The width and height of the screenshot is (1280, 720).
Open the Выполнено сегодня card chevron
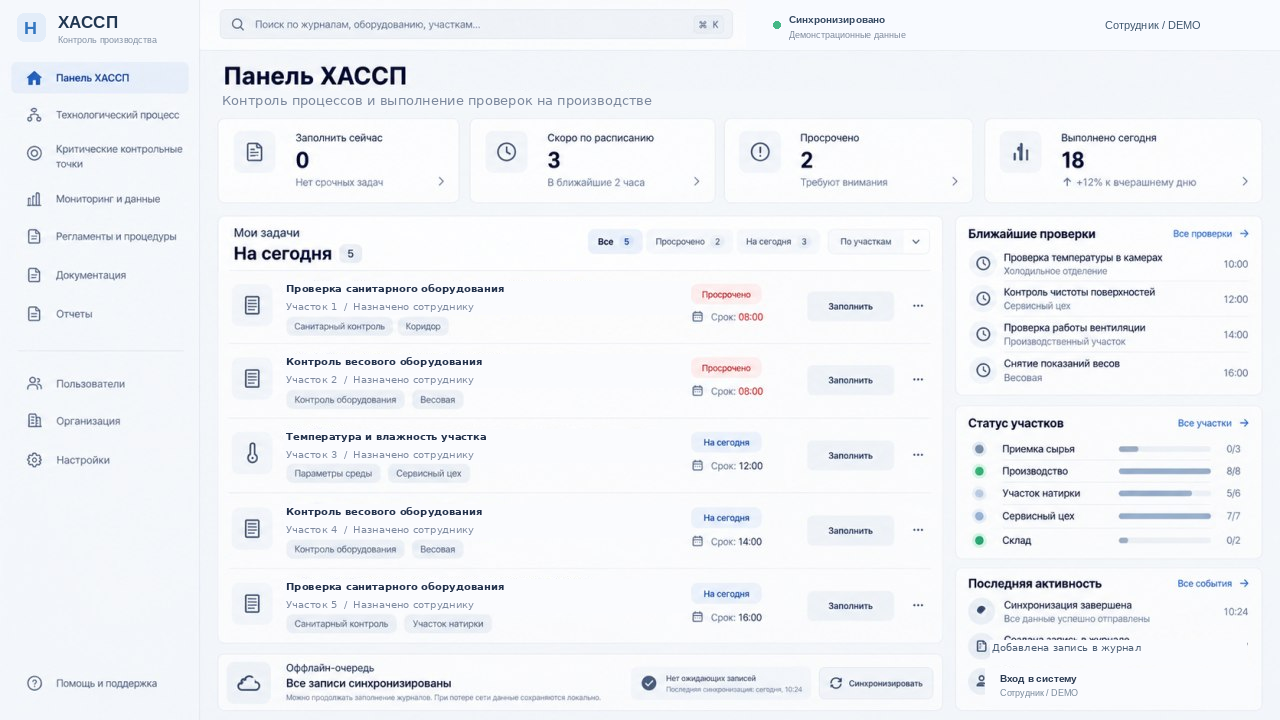click(1245, 182)
